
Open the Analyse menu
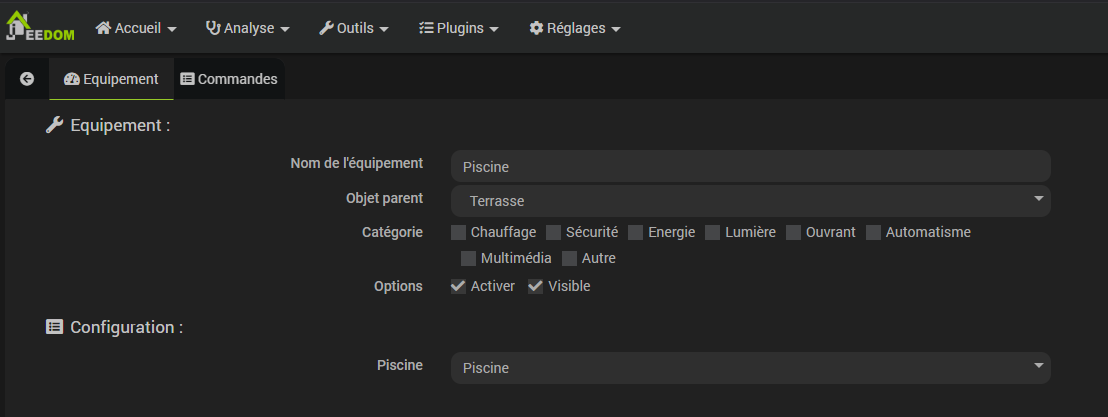coord(248,28)
